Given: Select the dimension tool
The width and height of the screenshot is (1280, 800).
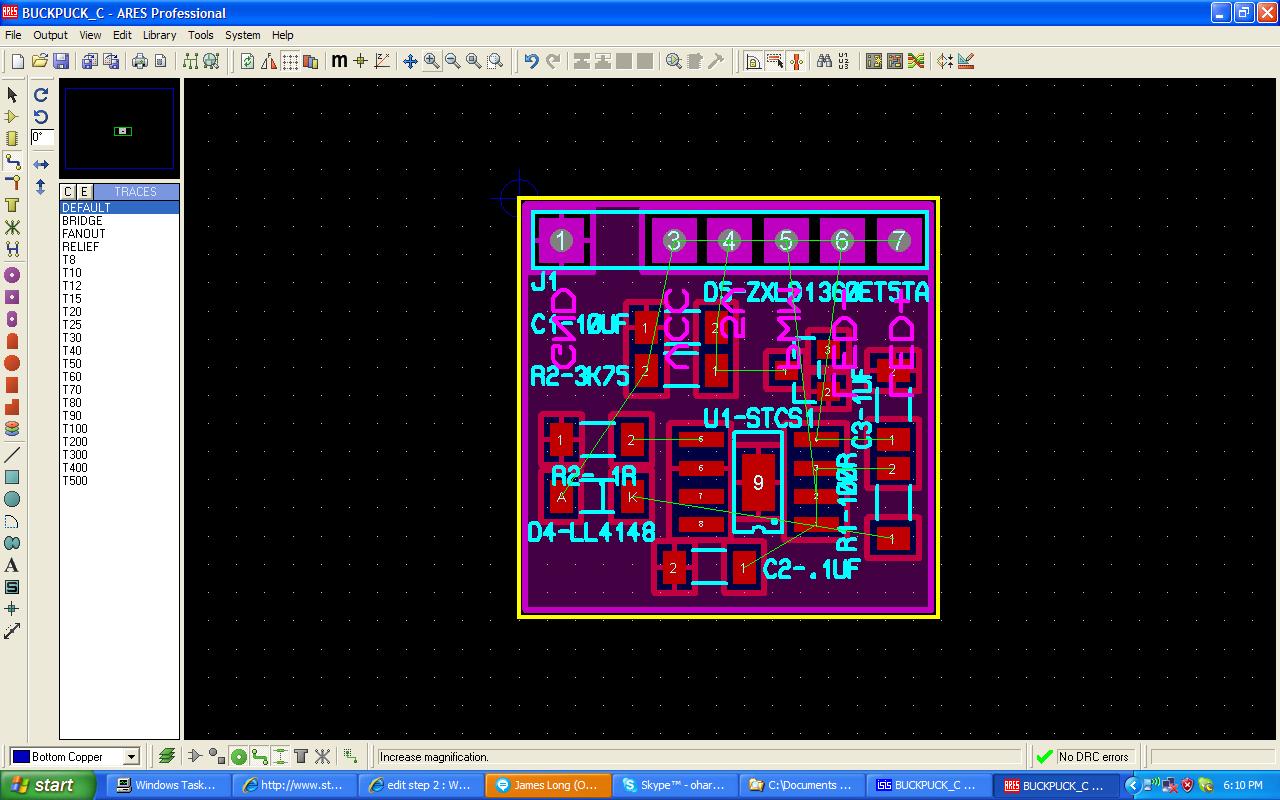Looking at the screenshot, I should coord(12,631).
